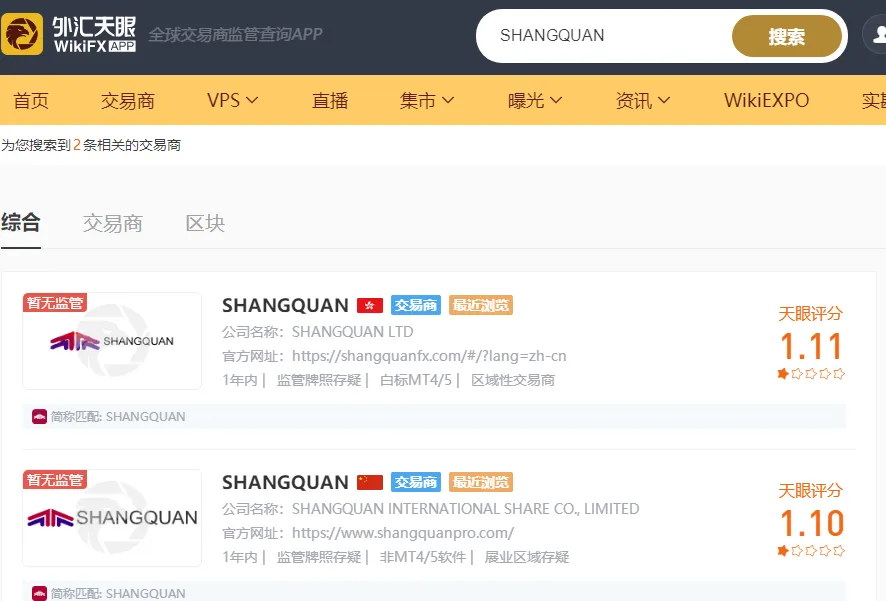This screenshot has height=601, width=886.
Task: Click the 搜索 search button
Action: (x=787, y=36)
